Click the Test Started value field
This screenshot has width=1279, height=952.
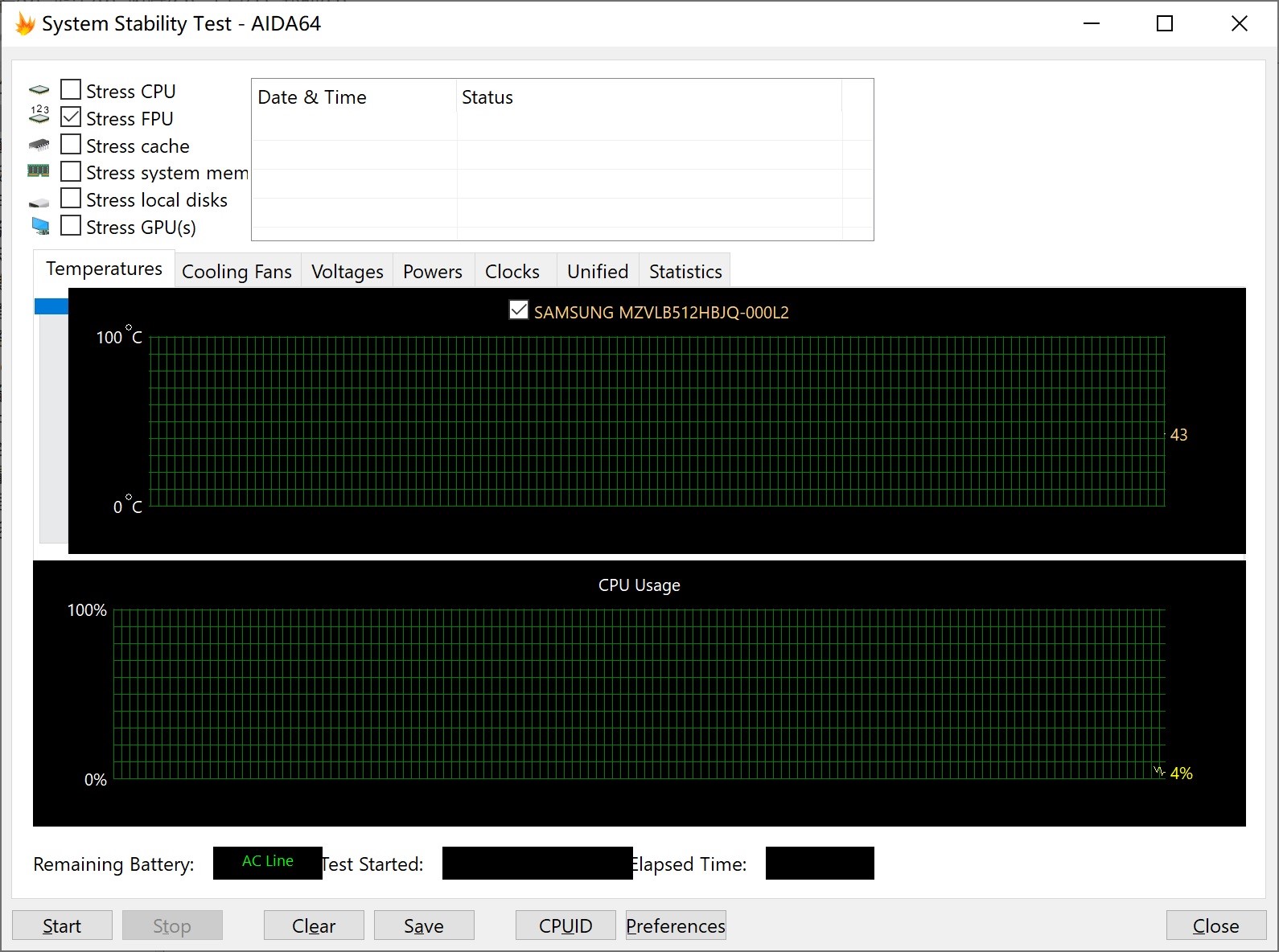click(x=537, y=863)
